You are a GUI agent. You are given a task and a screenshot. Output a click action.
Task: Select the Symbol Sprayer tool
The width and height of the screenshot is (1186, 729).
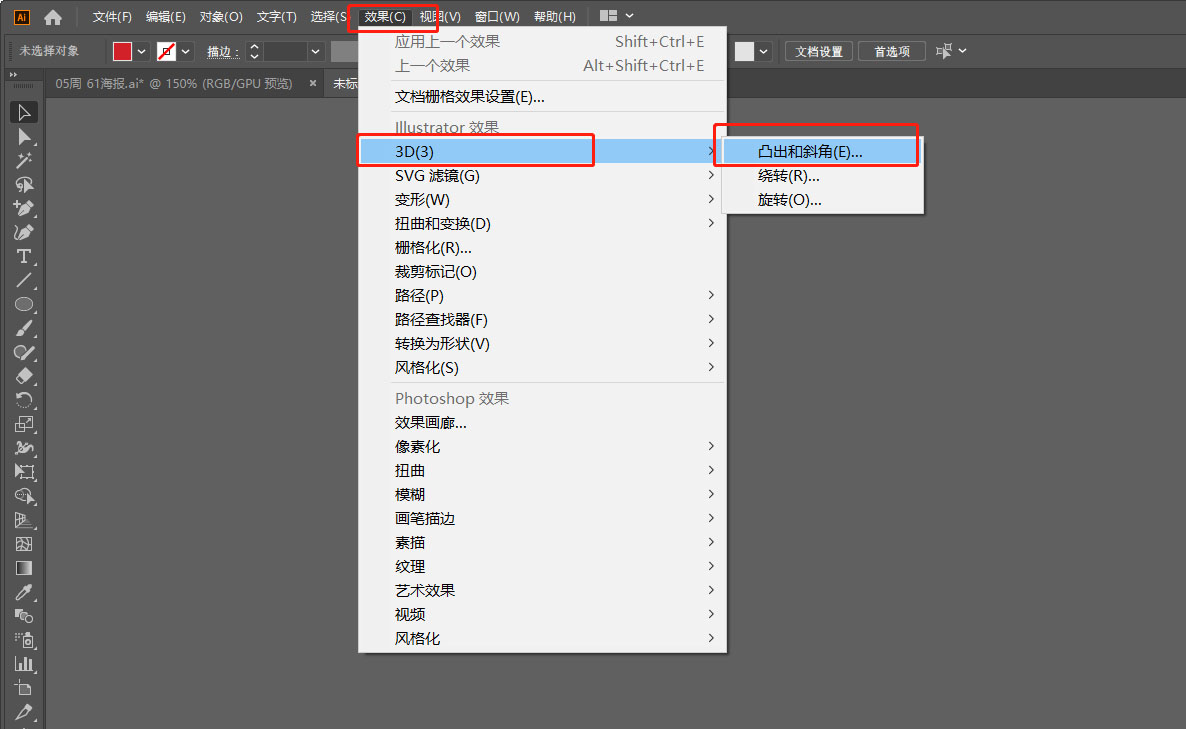(23, 640)
